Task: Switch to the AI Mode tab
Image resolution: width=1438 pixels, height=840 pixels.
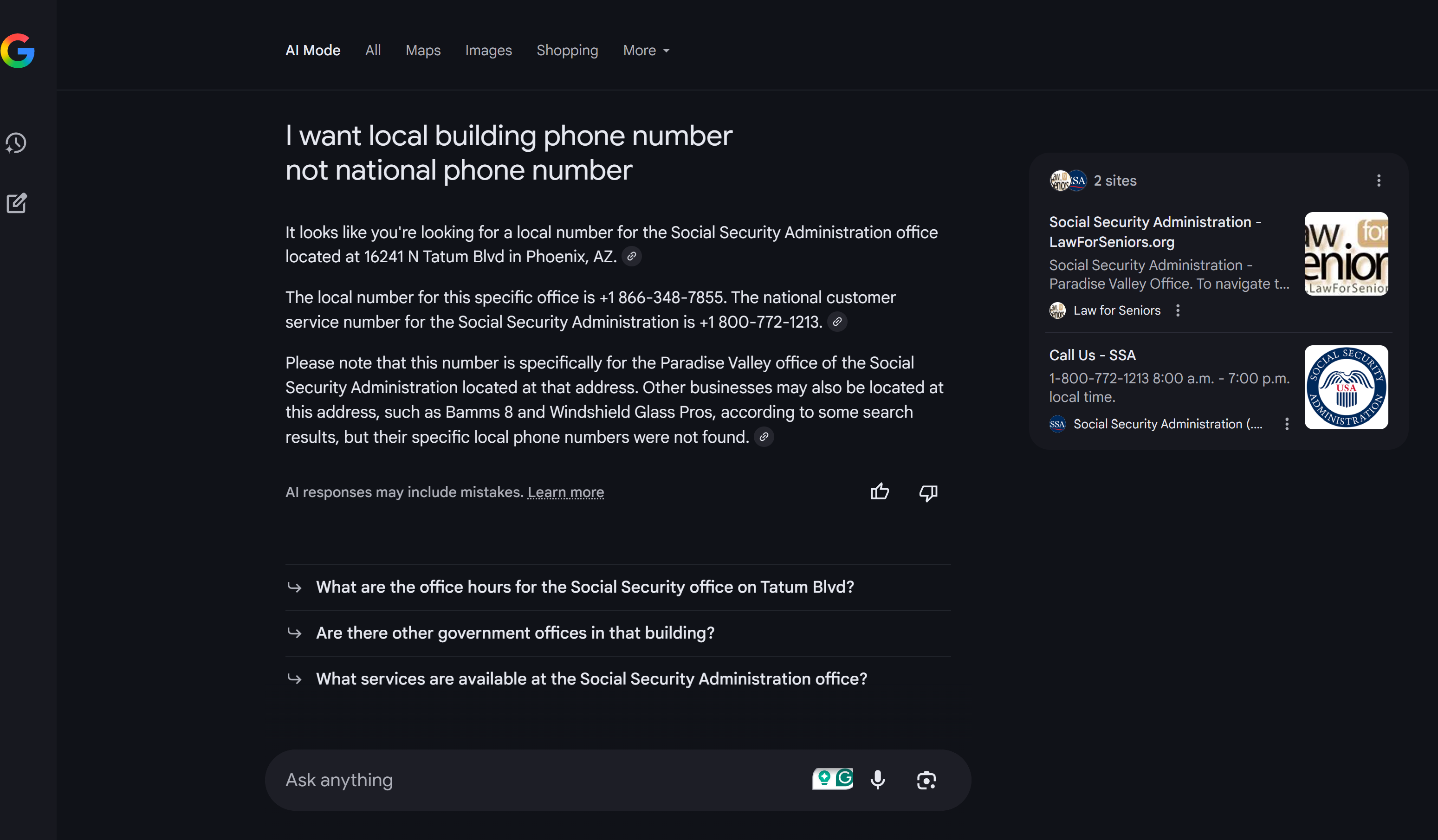Action: coord(313,51)
